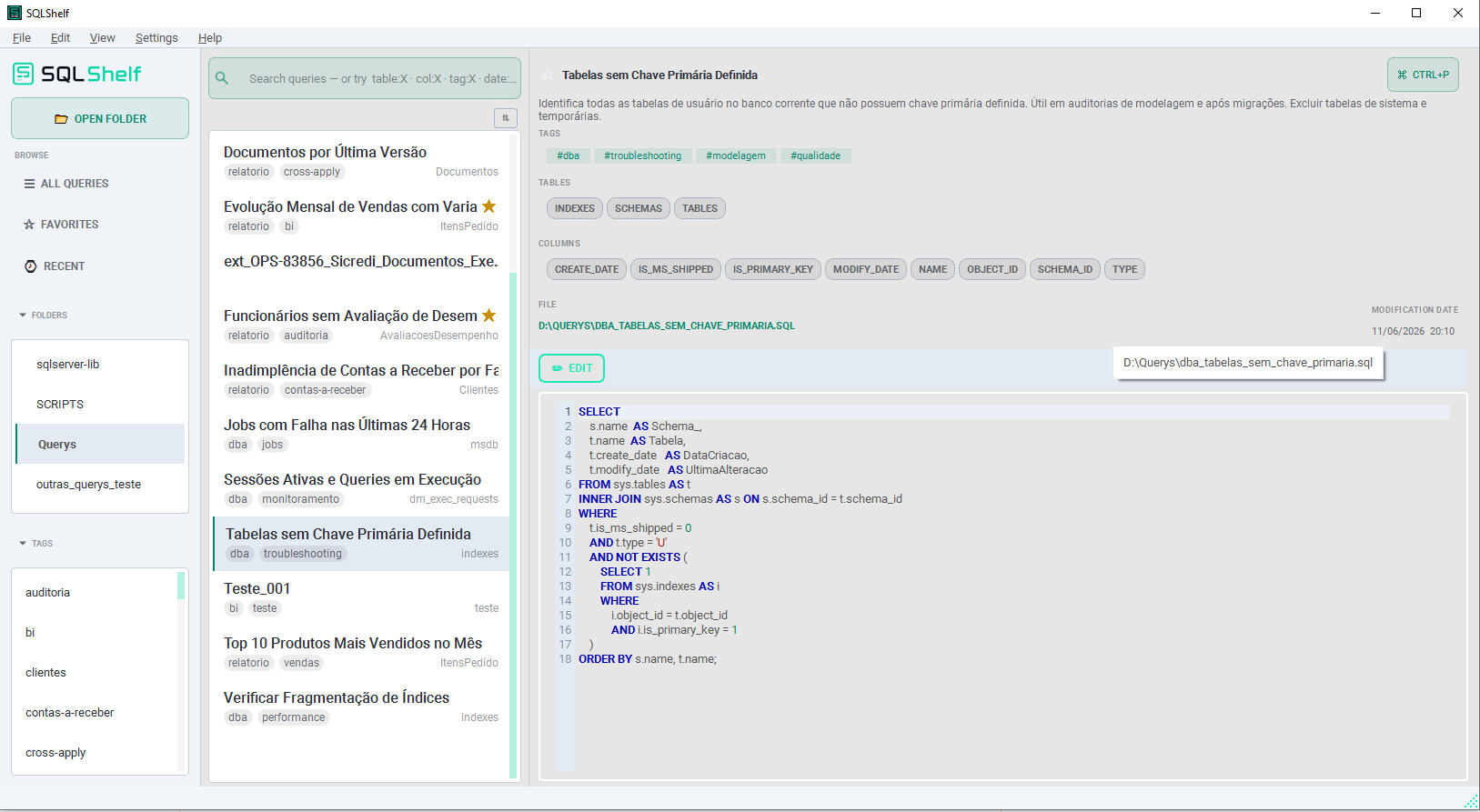
Task: Open the Settings menu
Action: (x=156, y=37)
